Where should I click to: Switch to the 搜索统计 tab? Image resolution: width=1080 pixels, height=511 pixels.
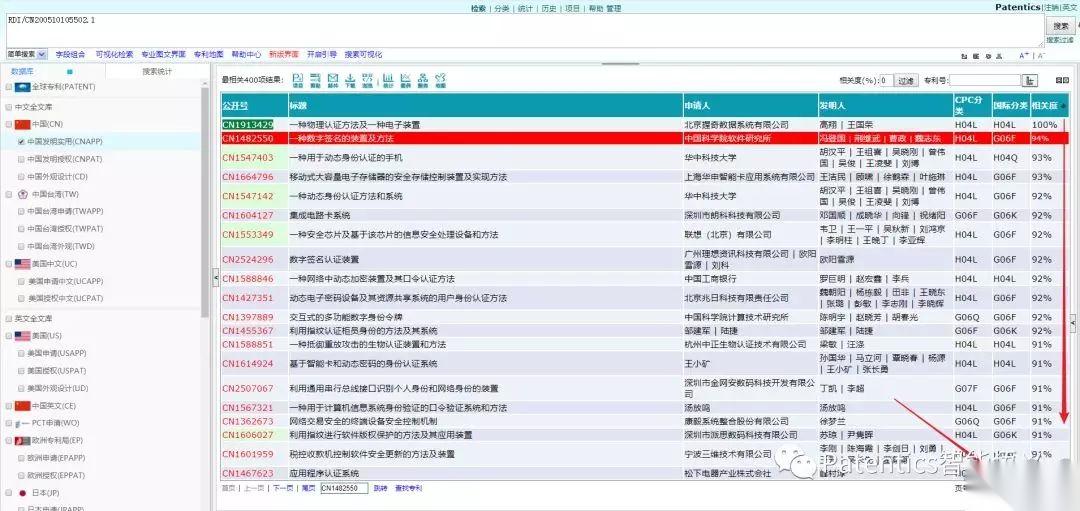157,71
